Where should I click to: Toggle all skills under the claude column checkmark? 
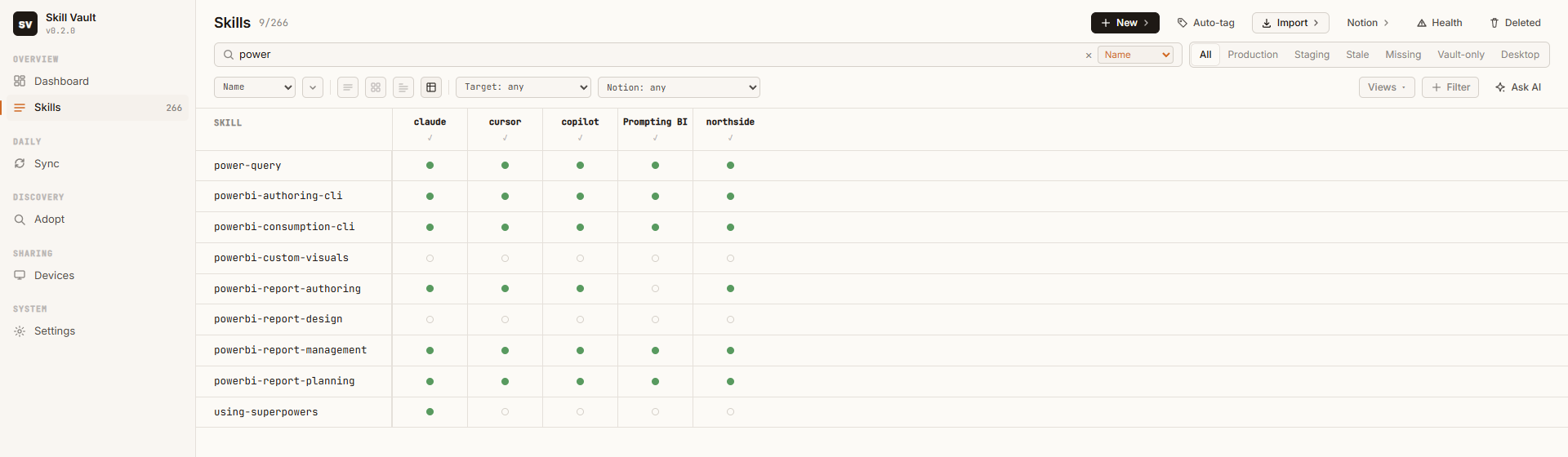(x=430, y=138)
